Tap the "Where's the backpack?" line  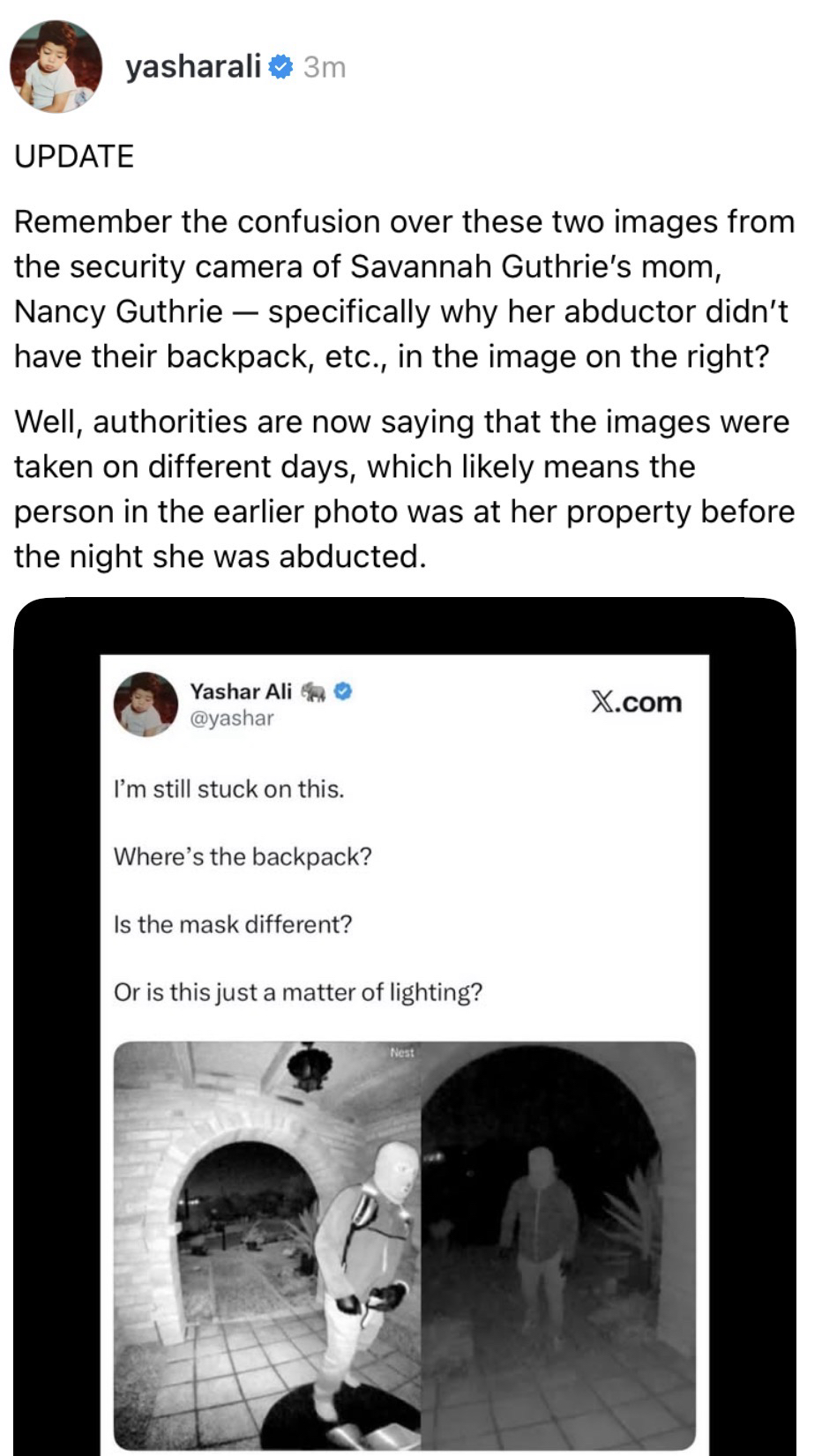coord(243,856)
